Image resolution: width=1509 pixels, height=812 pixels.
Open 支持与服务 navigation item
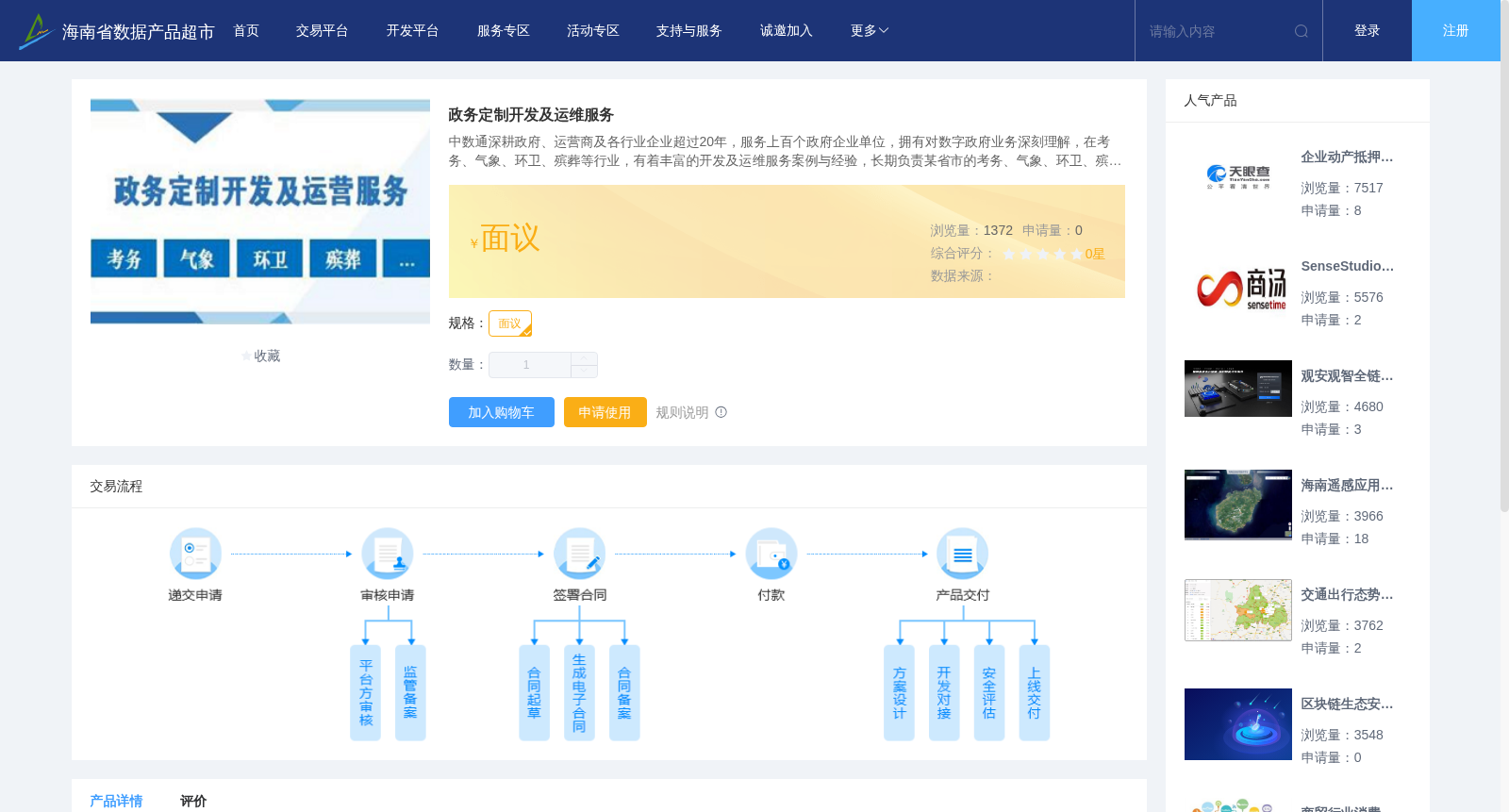689,31
